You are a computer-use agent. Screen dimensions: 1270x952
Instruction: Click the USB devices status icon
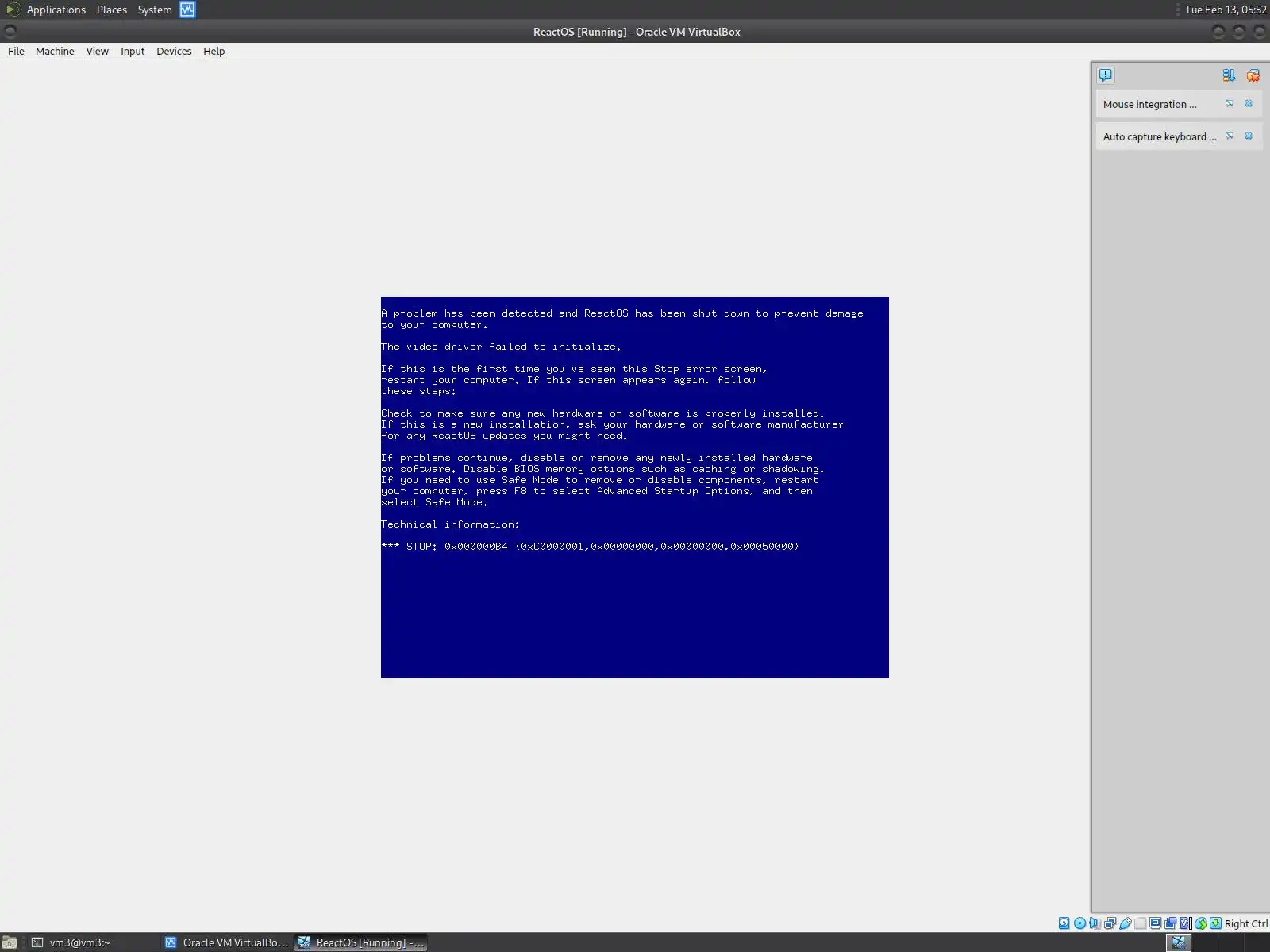tap(1125, 923)
